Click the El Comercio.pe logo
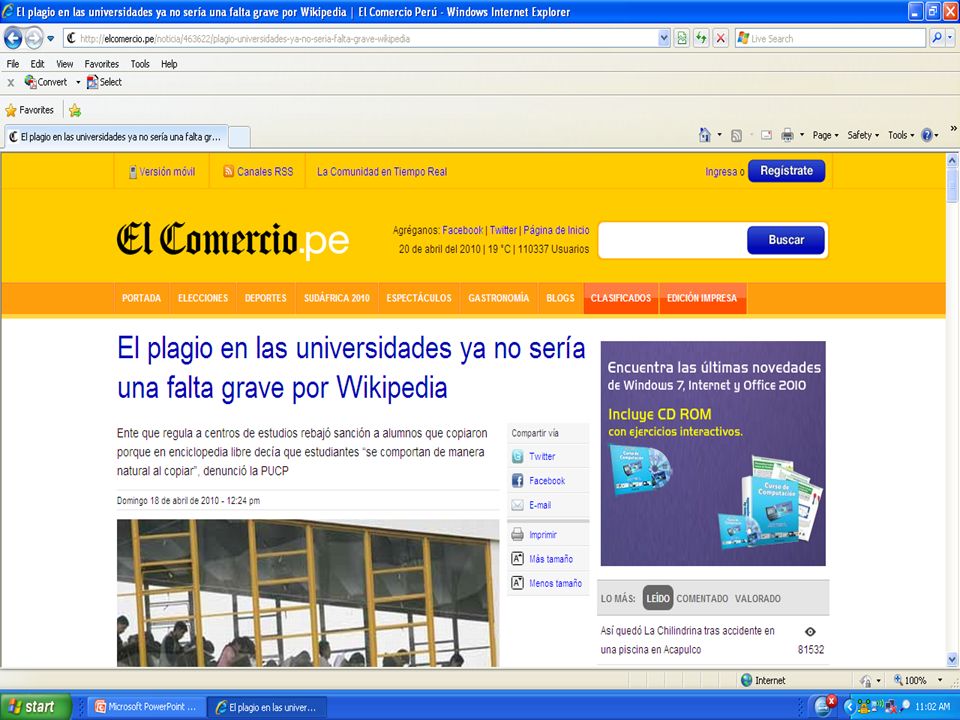 point(233,239)
